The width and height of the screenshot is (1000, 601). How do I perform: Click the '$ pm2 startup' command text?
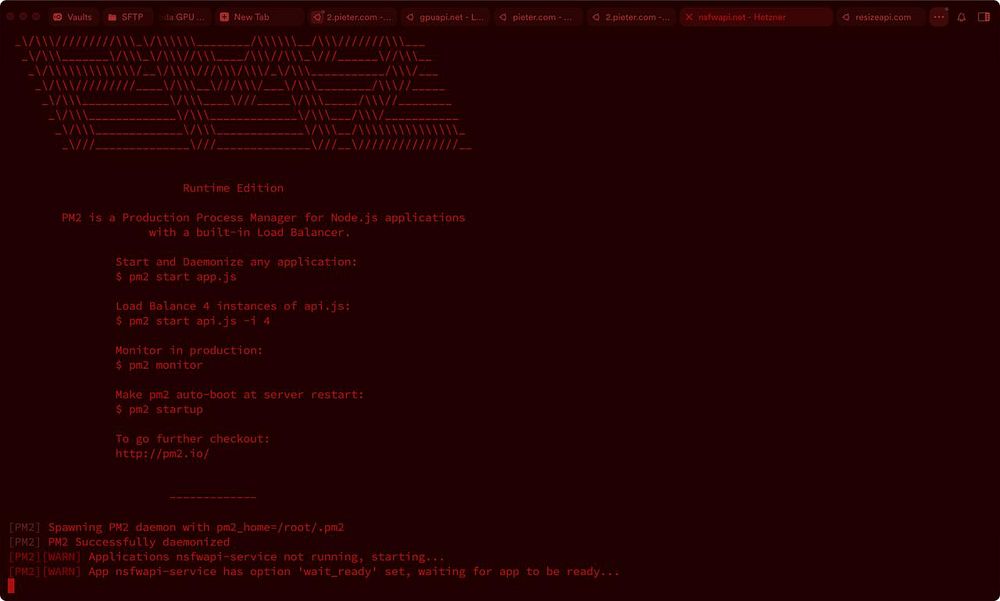click(159, 410)
